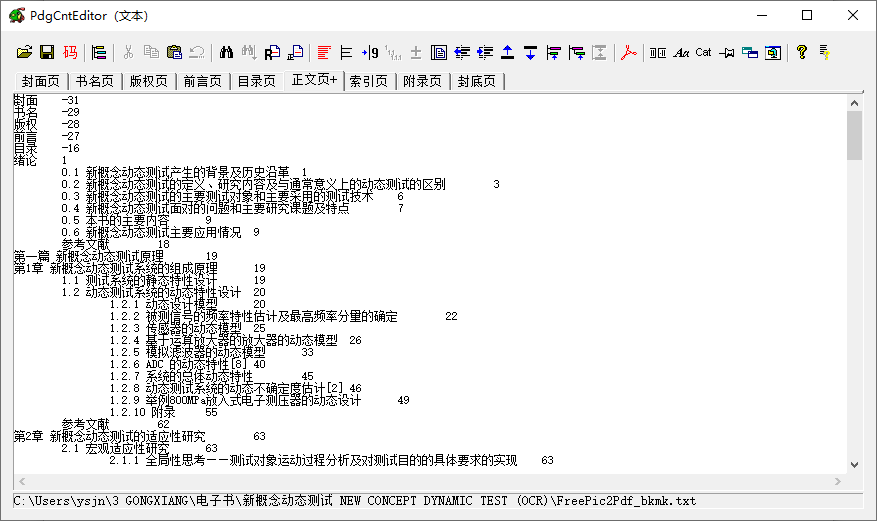
Task: Click the paste clipboard icon
Action: point(175,53)
